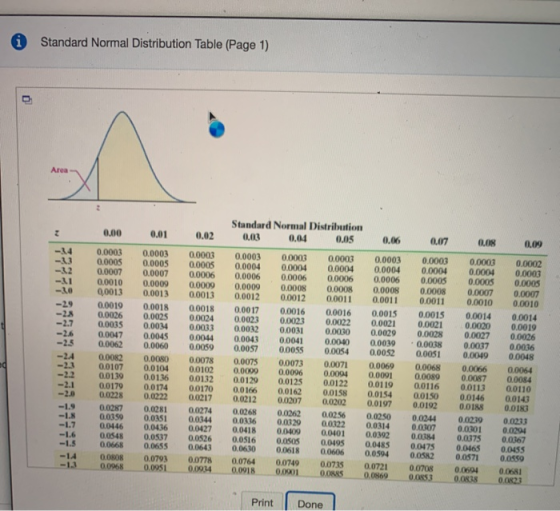
Task: Click value 0.0047 in the -2.6 row
Action: click(110, 335)
